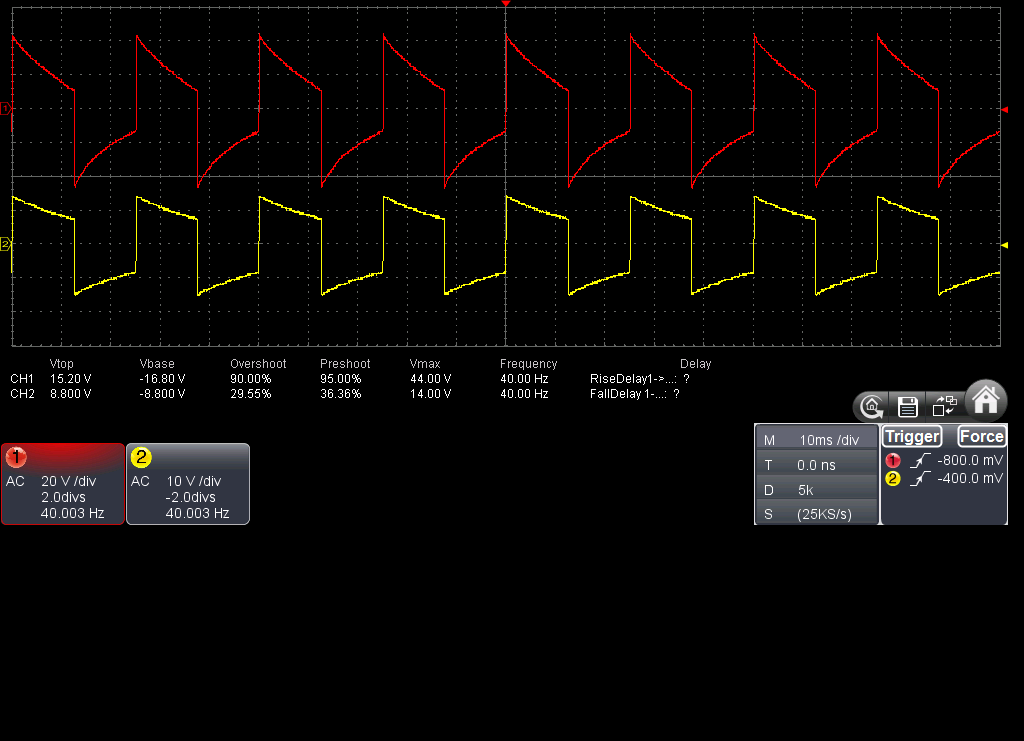Viewport: 1024px width, 741px height.
Task: Open the M 10ms/div timebase setting
Action: pos(816,440)
